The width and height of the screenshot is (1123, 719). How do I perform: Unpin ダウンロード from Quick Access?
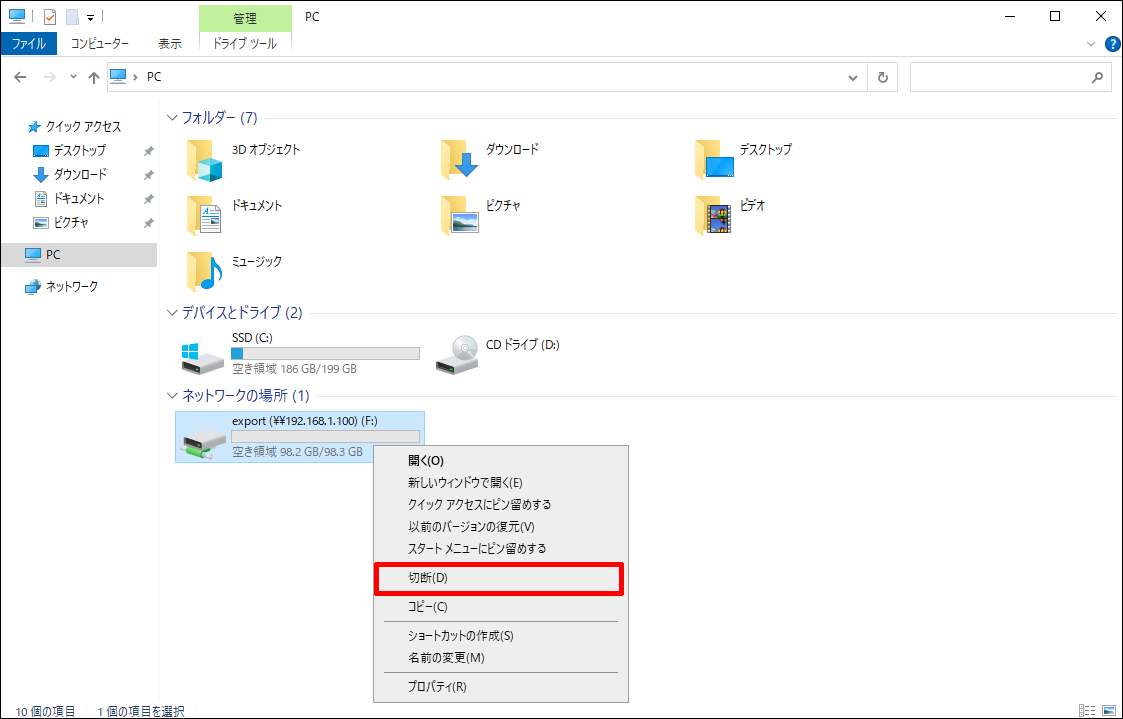[x=148, y=175]
